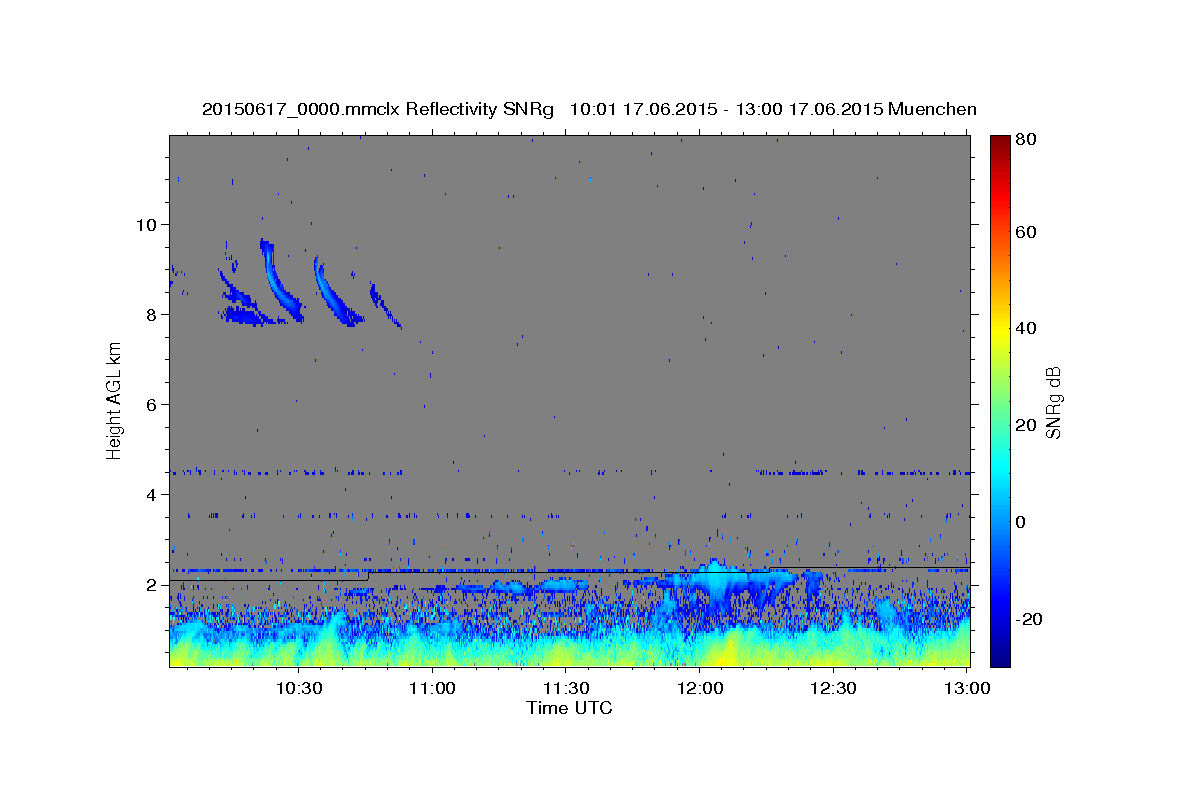
Task: Click the height tick label 2
Action: pos(150,584)
